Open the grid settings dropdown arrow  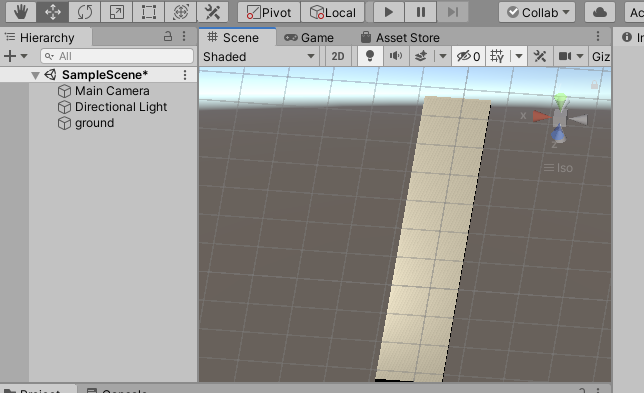(x=519, y=56)
